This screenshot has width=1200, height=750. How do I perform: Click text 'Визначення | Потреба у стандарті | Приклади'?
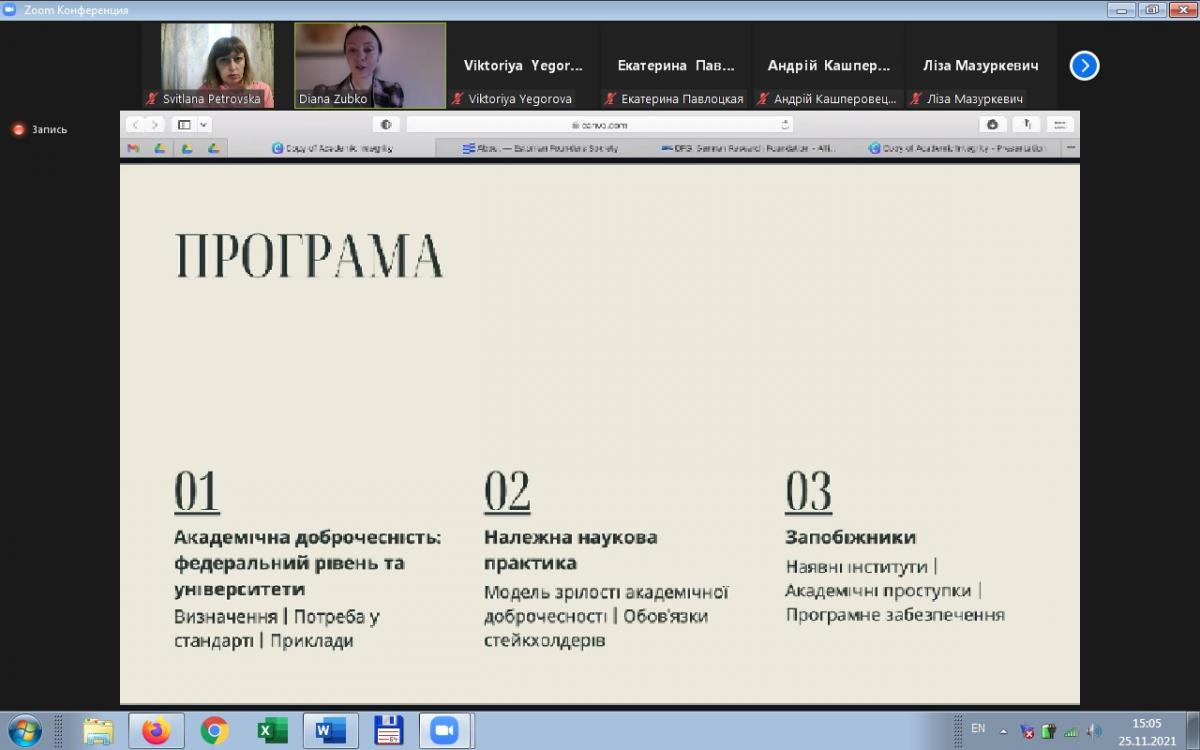[277, 628]
